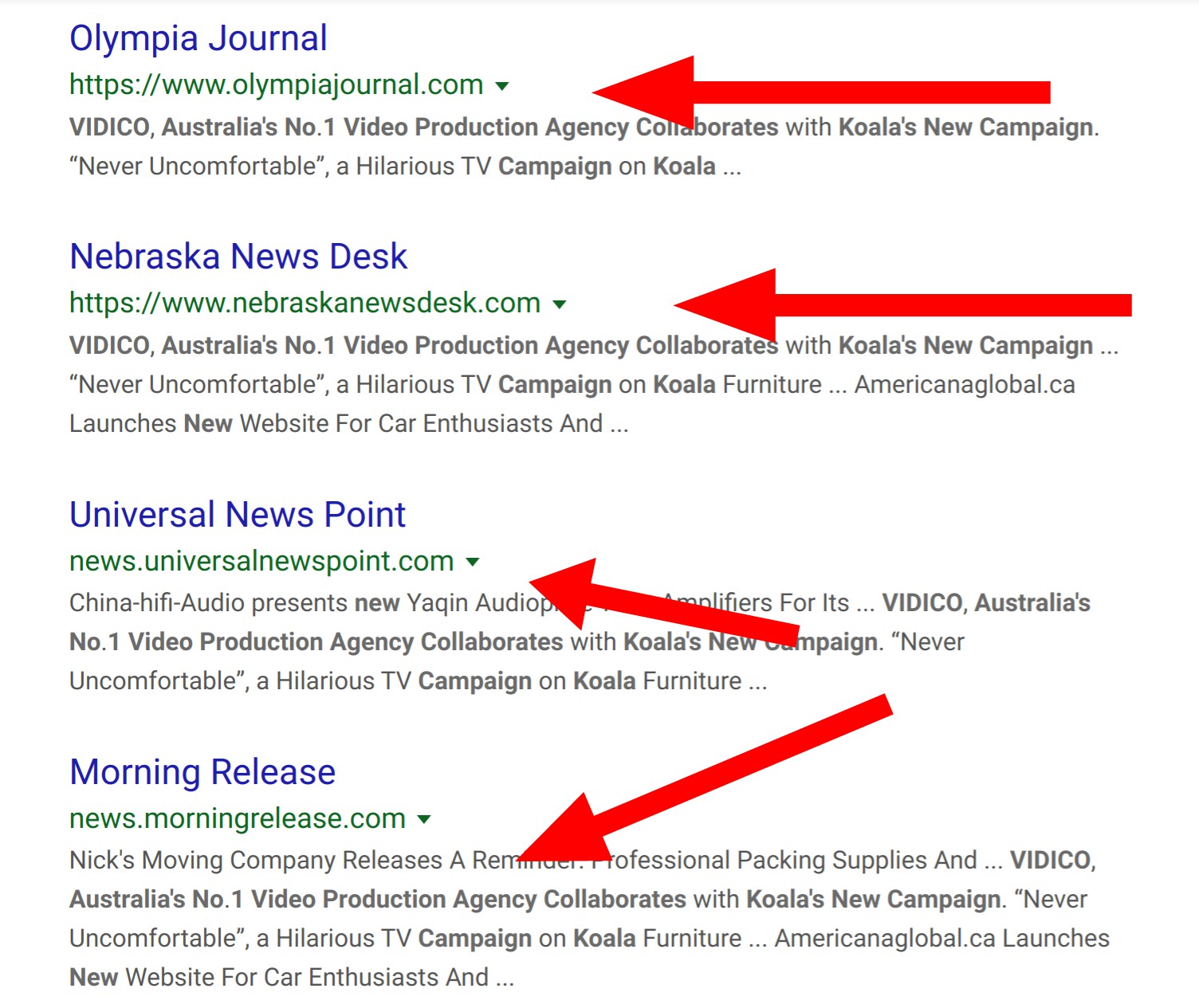
Task: Expand dropdown arrow beside nebraskanewsdesk.com URL
Action: click(x=560, y=304)
